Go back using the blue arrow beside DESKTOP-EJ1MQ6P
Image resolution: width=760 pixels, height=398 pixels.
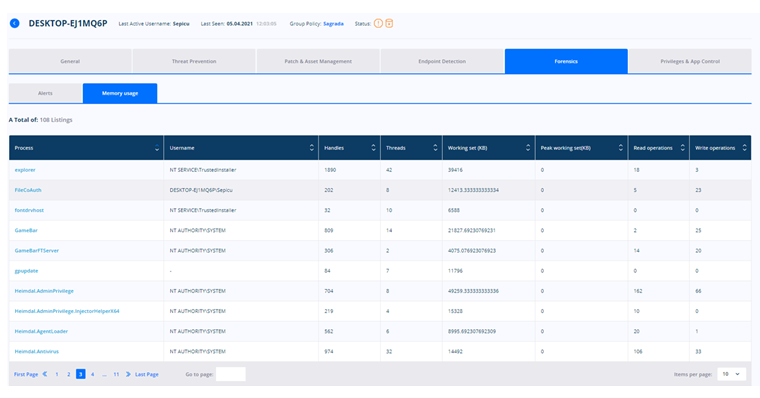pyautogui.click(x=15, y=23)
